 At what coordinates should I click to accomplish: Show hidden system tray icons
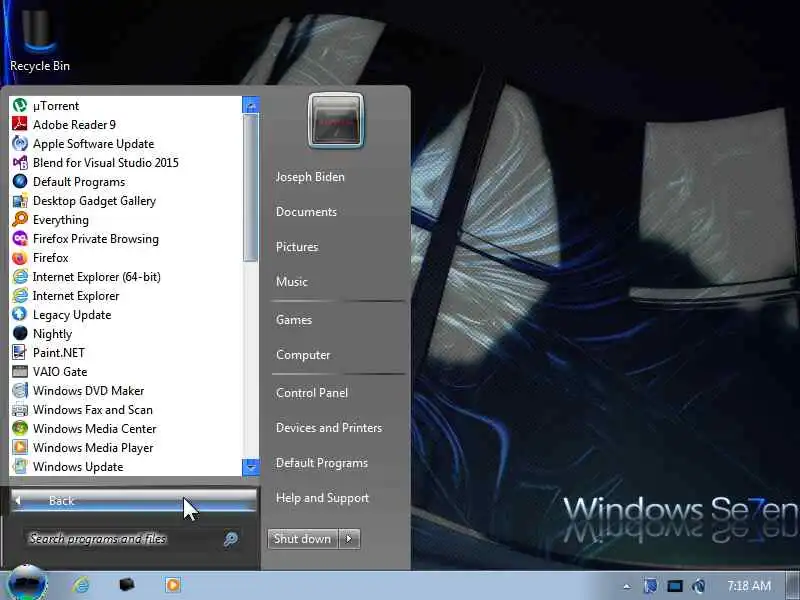tap(627, 586)
